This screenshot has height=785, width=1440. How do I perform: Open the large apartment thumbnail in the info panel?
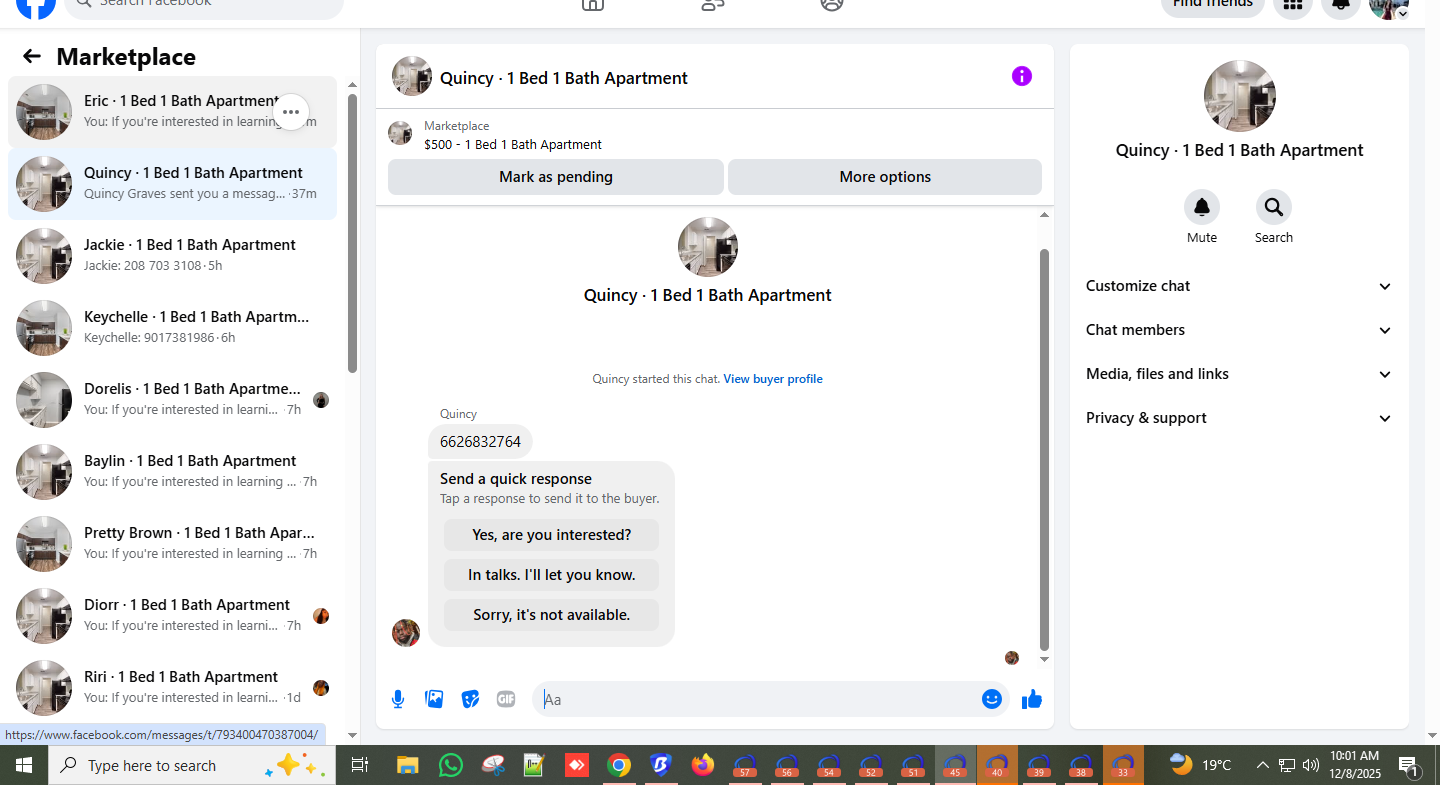tap(1240, 96)
